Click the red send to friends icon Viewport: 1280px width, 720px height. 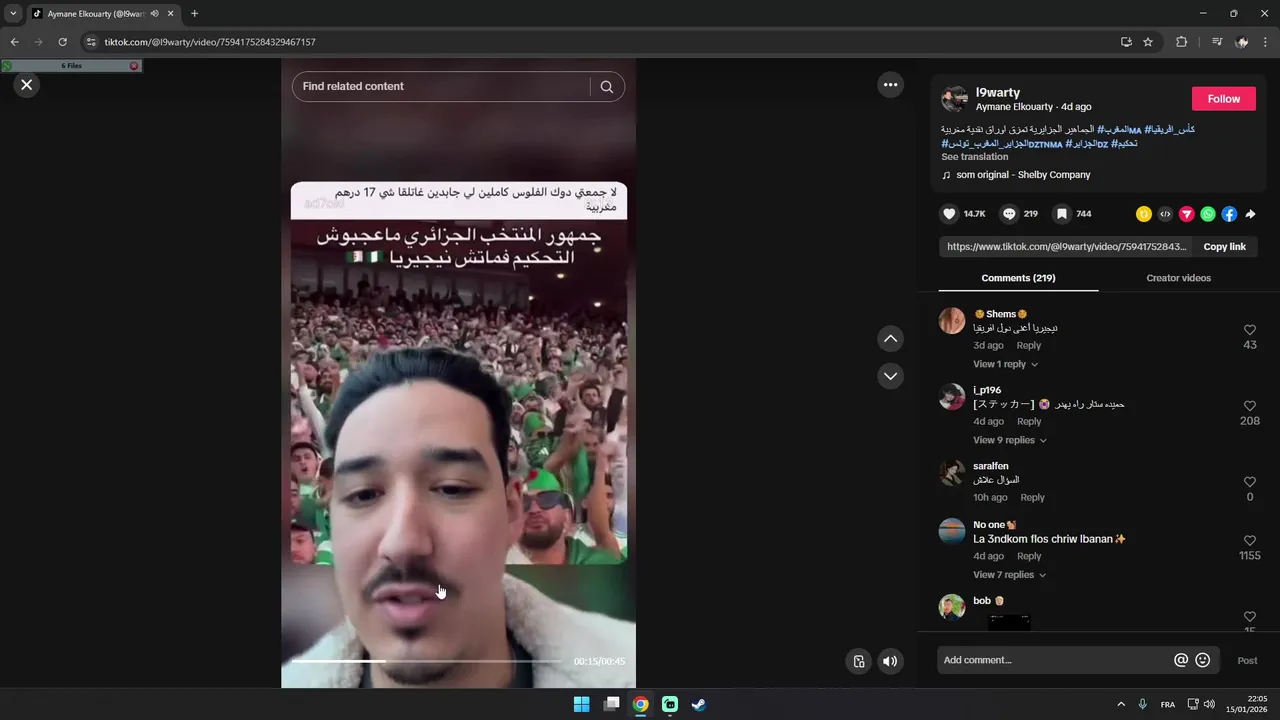(x=1186, y=214)
